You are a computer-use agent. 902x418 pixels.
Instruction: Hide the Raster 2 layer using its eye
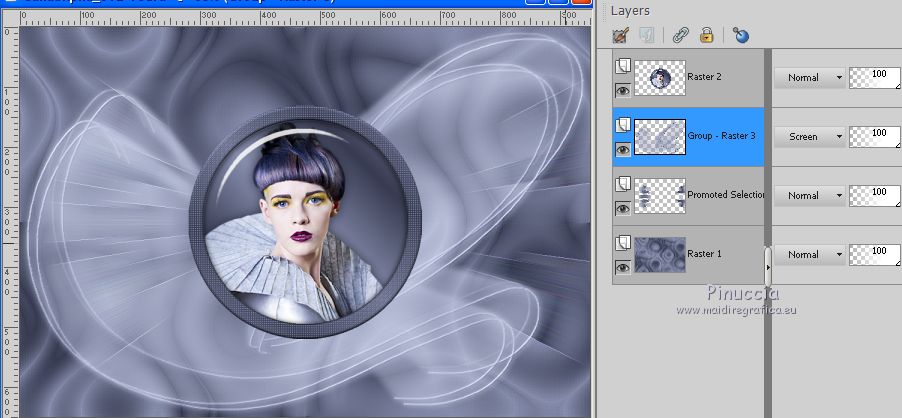click(x=622, y=90)
